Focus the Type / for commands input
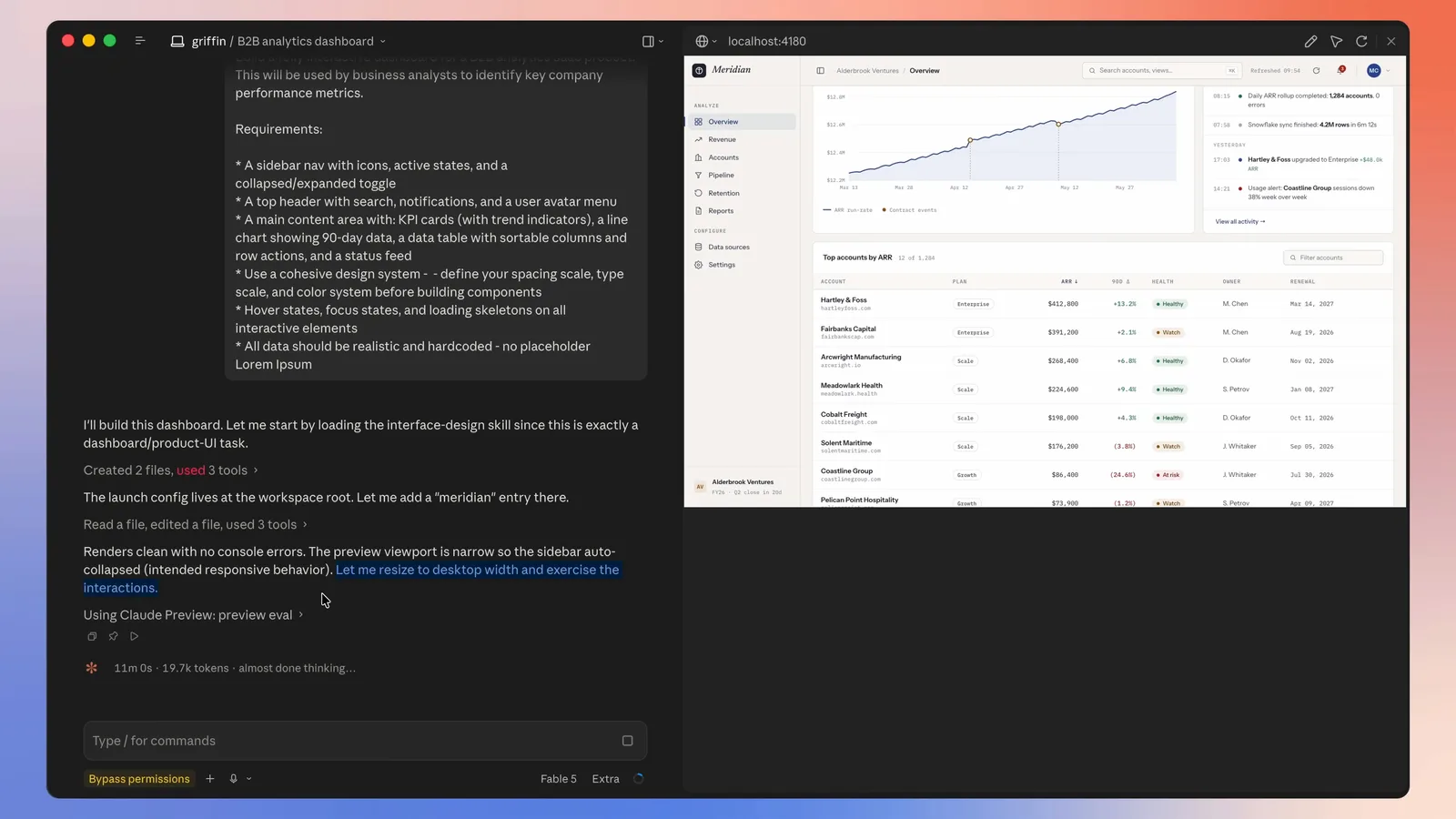 tap(365, 741)
